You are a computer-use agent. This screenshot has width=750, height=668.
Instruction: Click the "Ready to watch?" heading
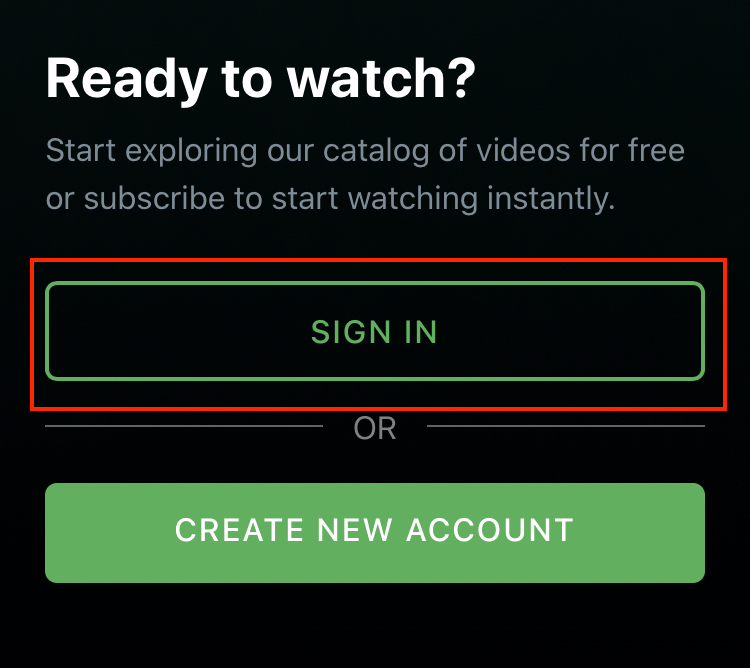click(x=261, y=79)
